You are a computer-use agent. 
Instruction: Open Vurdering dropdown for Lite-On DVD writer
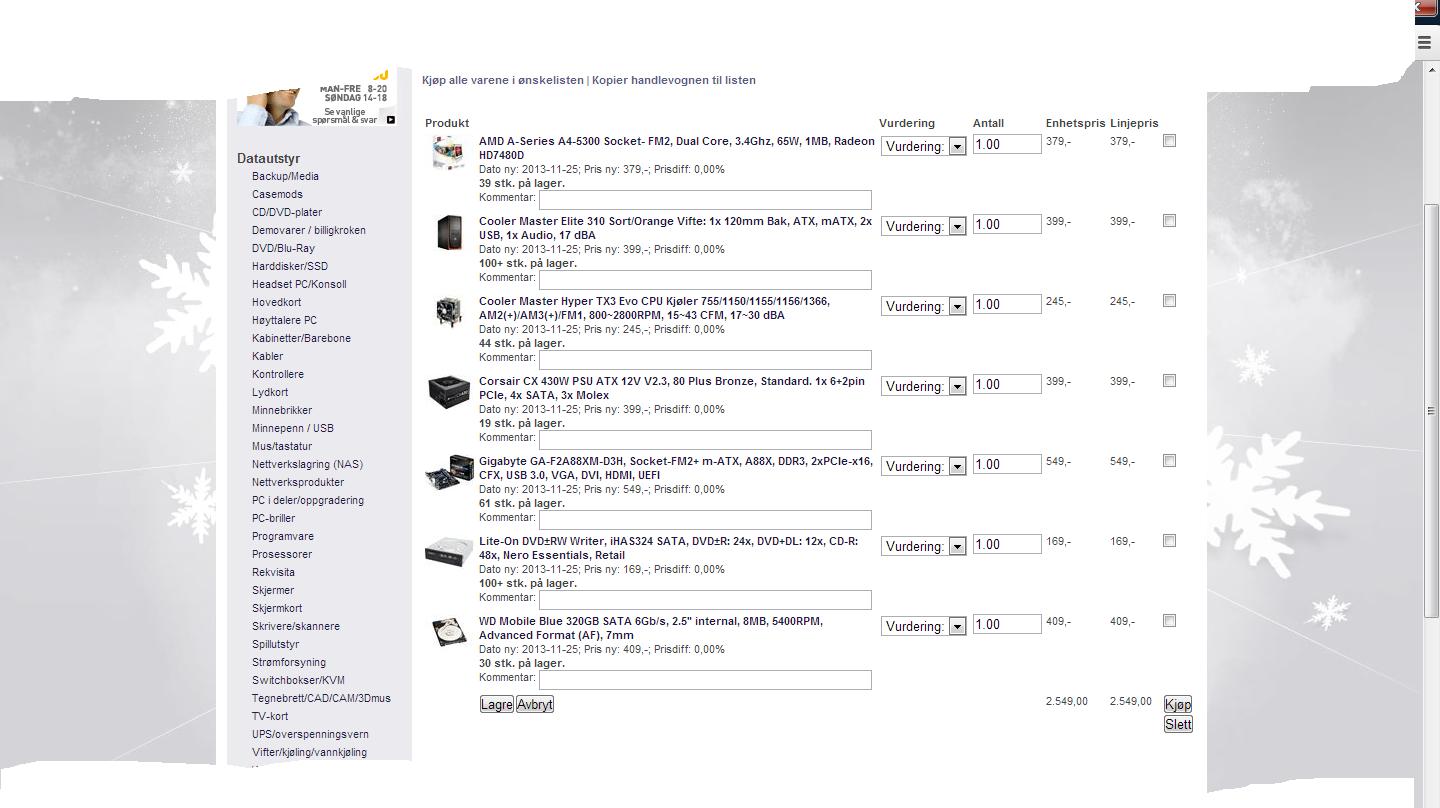point(923,546)
